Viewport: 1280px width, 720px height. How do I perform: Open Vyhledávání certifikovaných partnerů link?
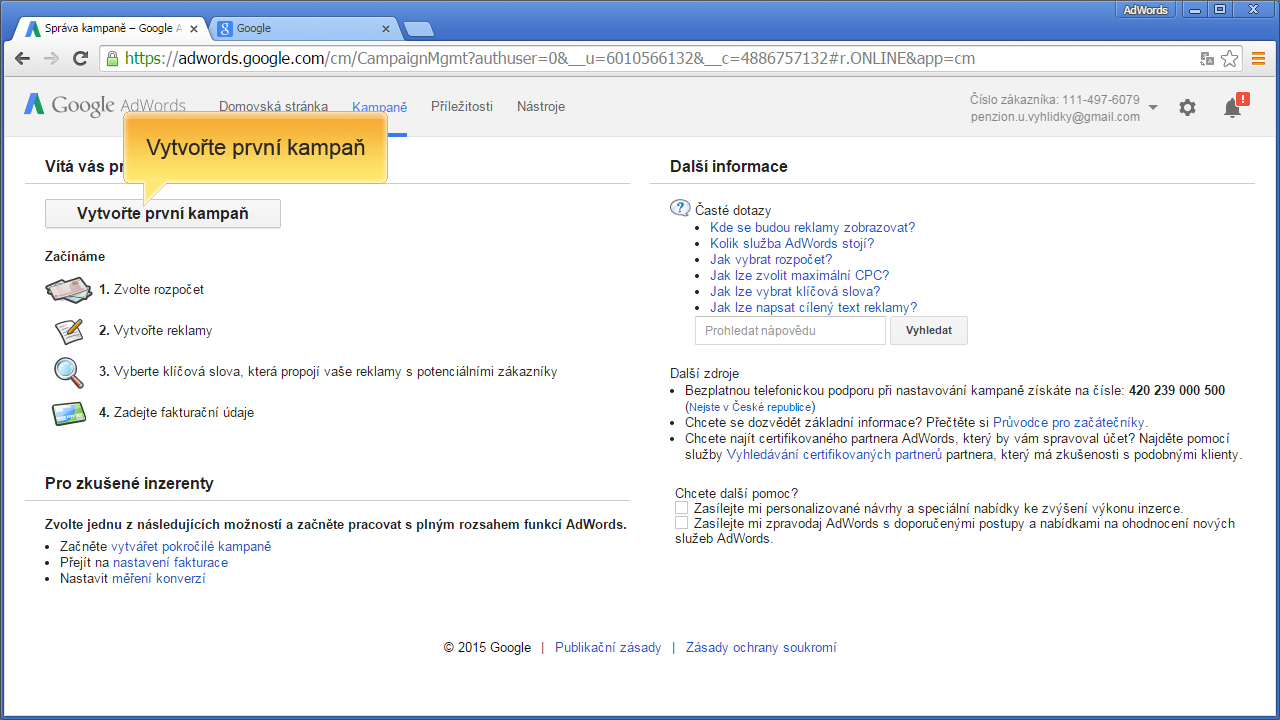click(834, 454)
